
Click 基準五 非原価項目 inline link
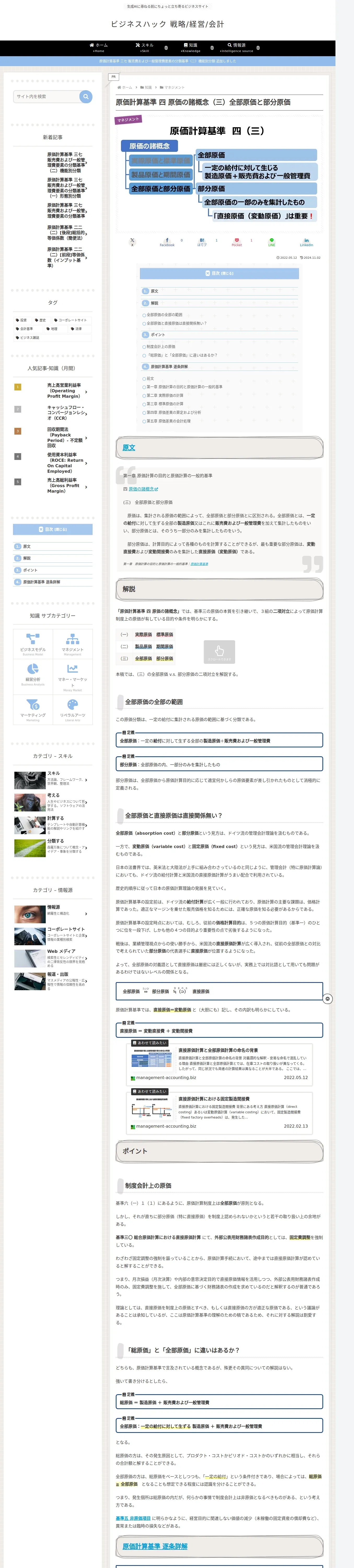tap(133, 1518)
